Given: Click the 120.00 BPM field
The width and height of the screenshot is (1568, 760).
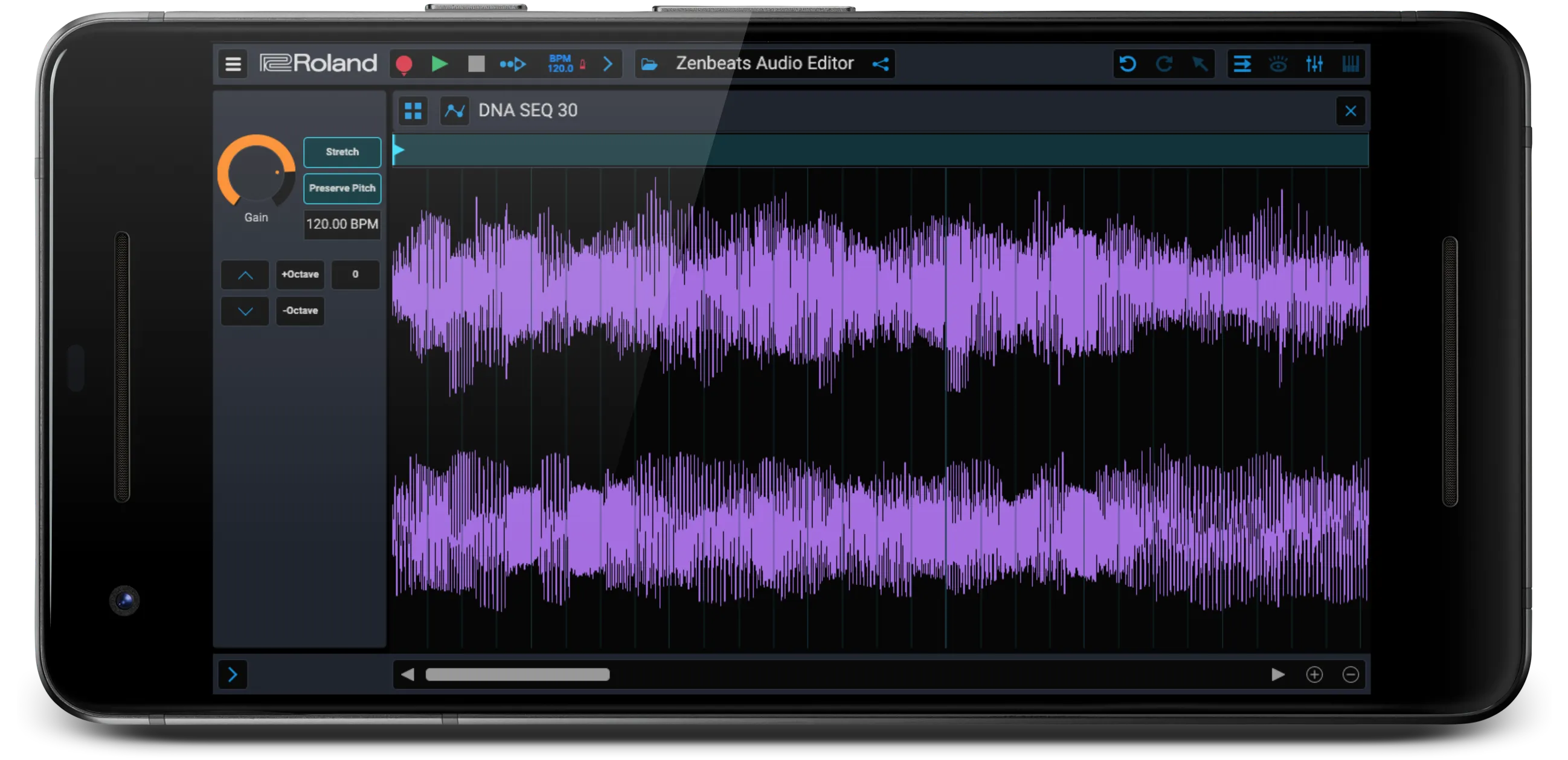Looking at the screenshot, I should pyautogui.click(x=342, y=224).
